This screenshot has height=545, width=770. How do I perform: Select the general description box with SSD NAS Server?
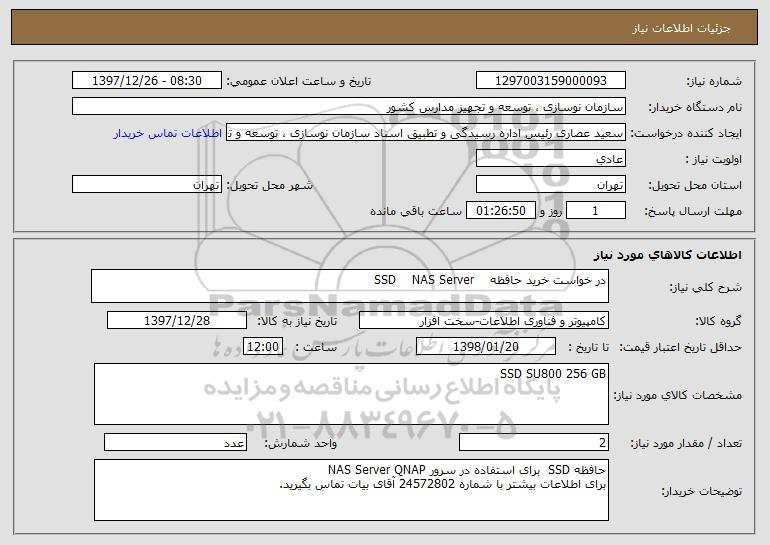click(x=350, y=286)
